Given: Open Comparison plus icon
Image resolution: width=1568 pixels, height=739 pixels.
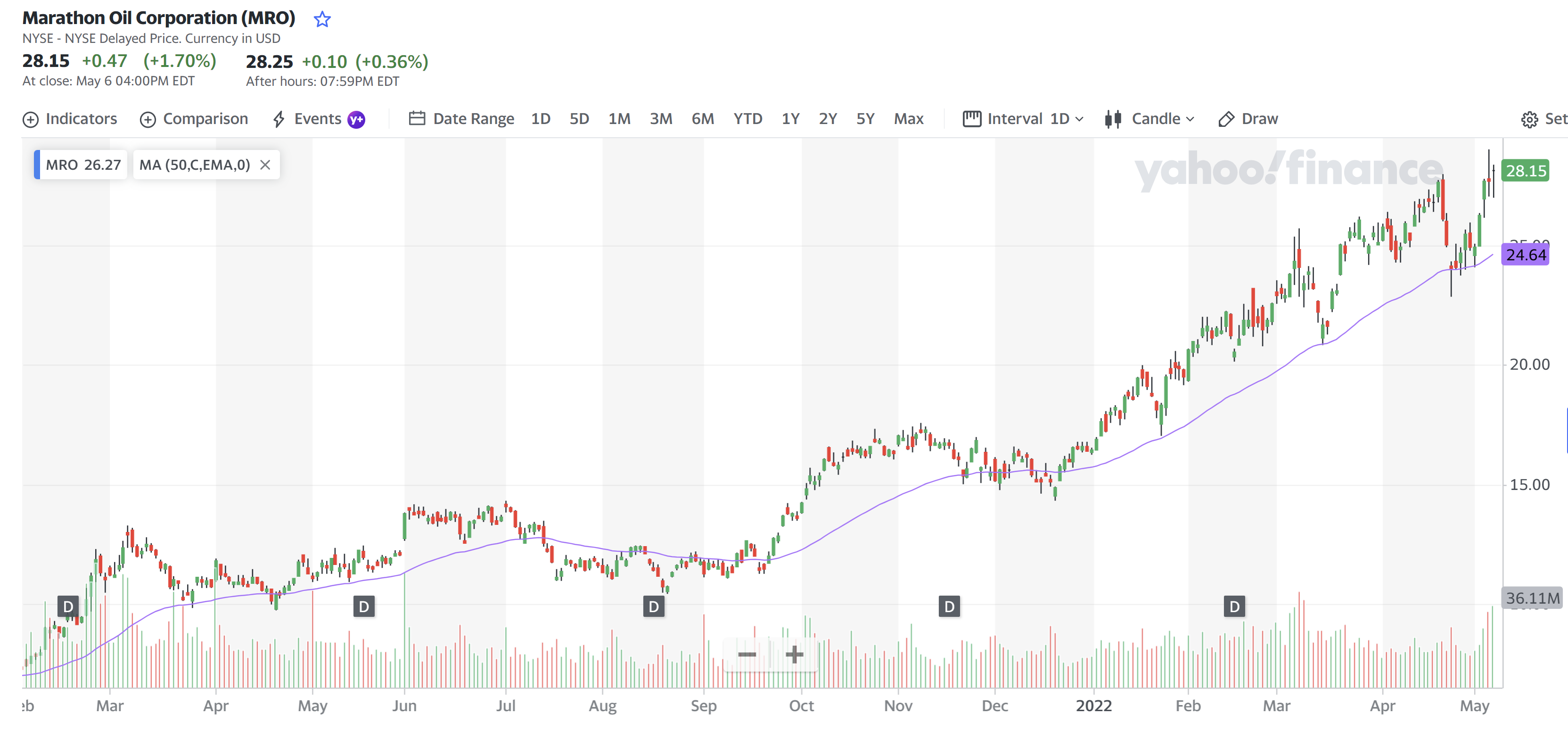Looking at the screenshot, I should coord(148,119).
